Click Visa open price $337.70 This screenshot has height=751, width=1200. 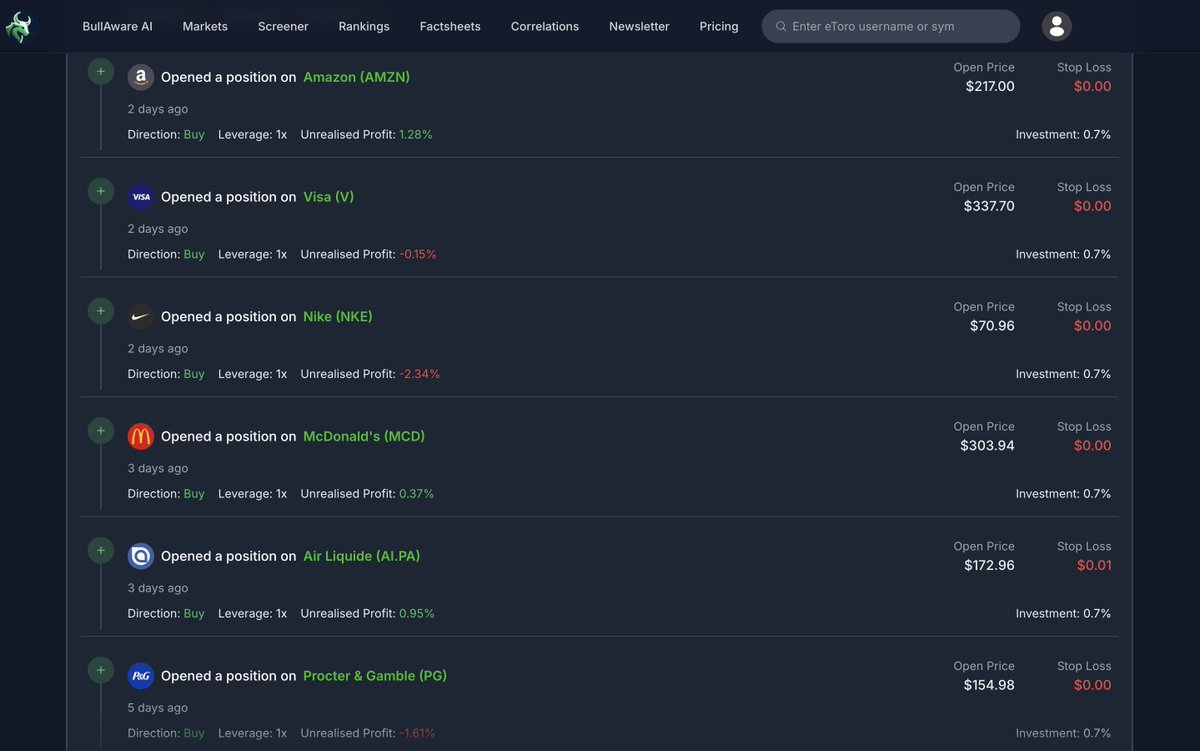click(x=989, y=206)
